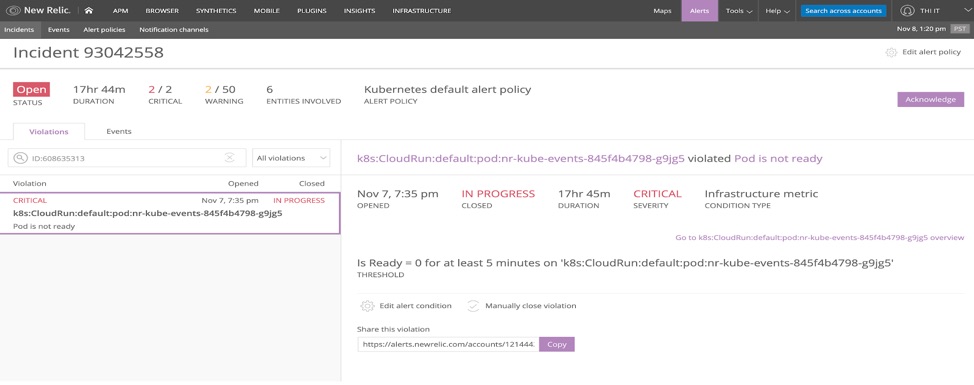The image size is (974, 385).
Task: Expand the Tools menu
Action: click(739, 11)
